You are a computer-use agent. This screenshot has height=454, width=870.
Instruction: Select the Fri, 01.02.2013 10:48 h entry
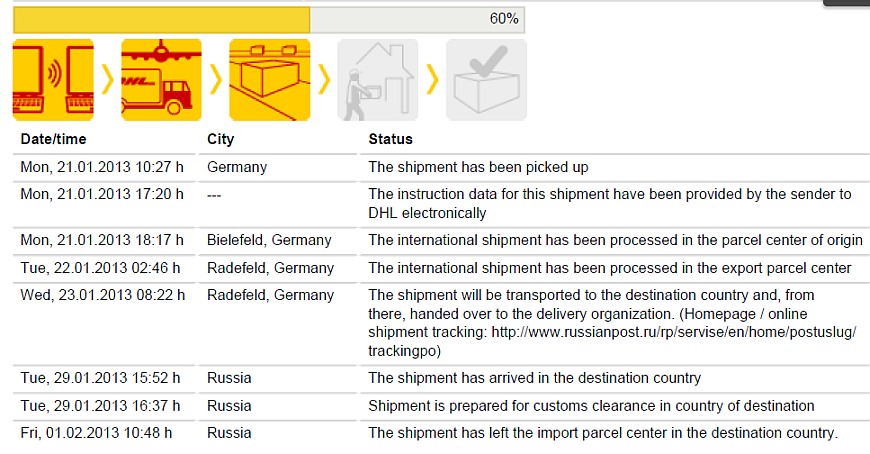(x=96, y=433)
